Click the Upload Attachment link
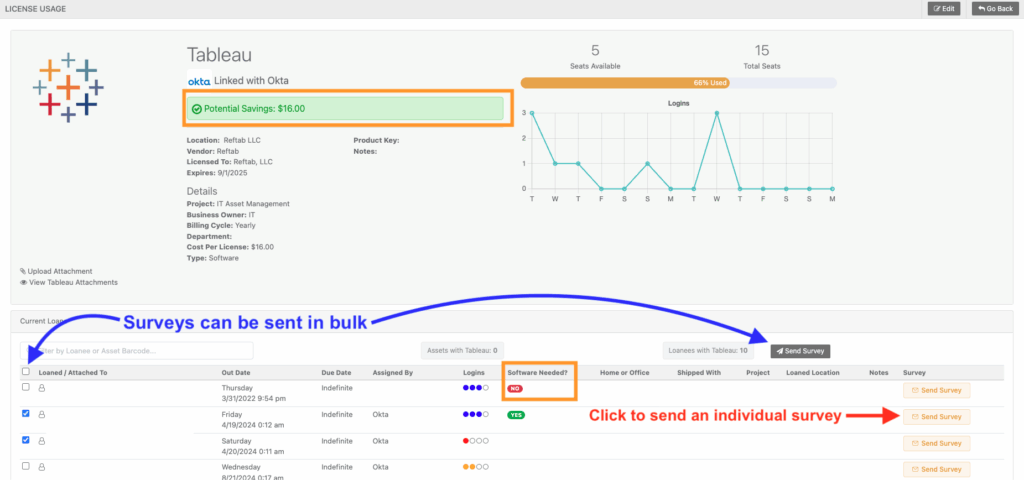Screen dimensions: 1024x480 pyautogui.click(x=56, y=271)
